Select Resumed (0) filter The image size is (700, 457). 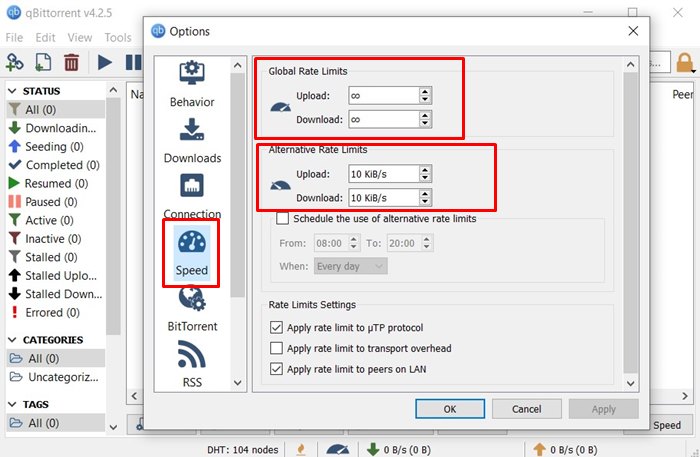pyautogui.click(x=56, y=183)
